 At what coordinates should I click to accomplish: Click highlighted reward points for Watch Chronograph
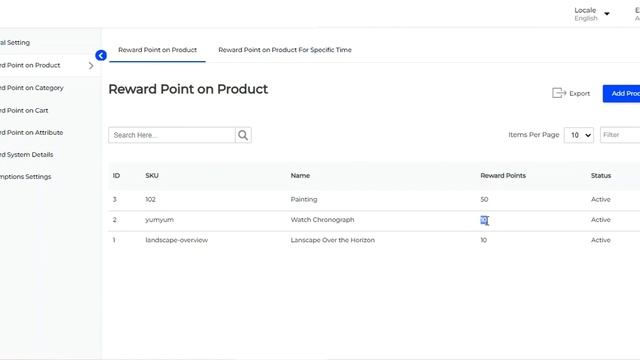(x=484, y=220)
